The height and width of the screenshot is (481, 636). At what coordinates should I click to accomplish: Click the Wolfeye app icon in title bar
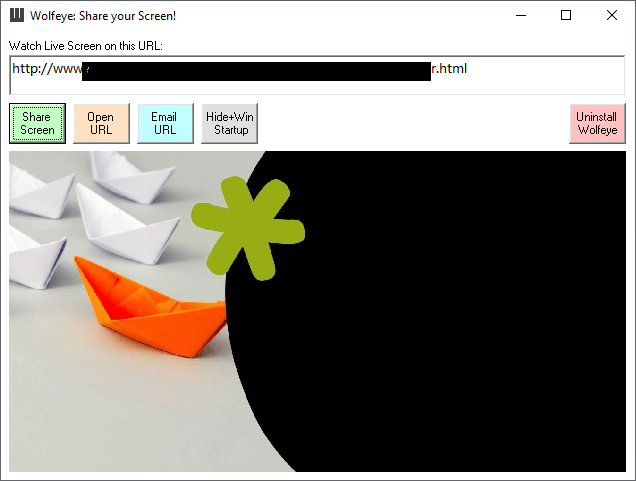point(17,15)
